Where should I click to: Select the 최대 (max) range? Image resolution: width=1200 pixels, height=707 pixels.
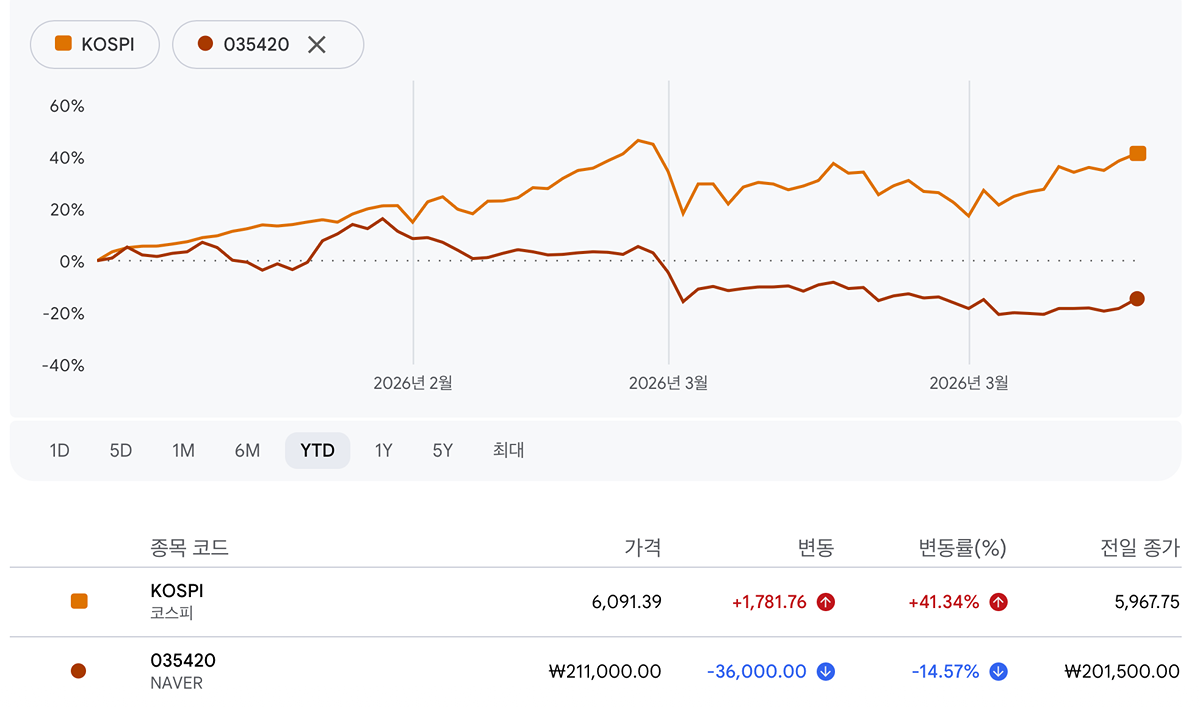coord(508,451)
